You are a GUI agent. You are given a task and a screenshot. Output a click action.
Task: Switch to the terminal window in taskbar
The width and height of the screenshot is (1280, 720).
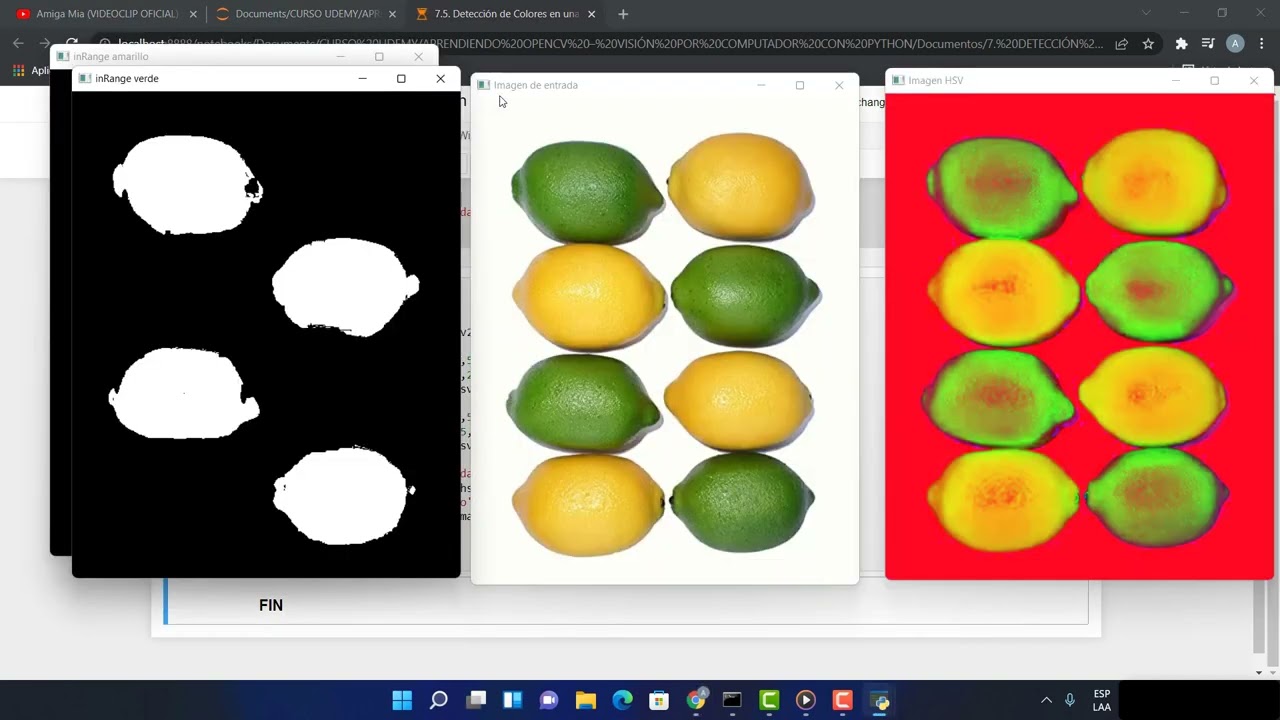(732, 700)
